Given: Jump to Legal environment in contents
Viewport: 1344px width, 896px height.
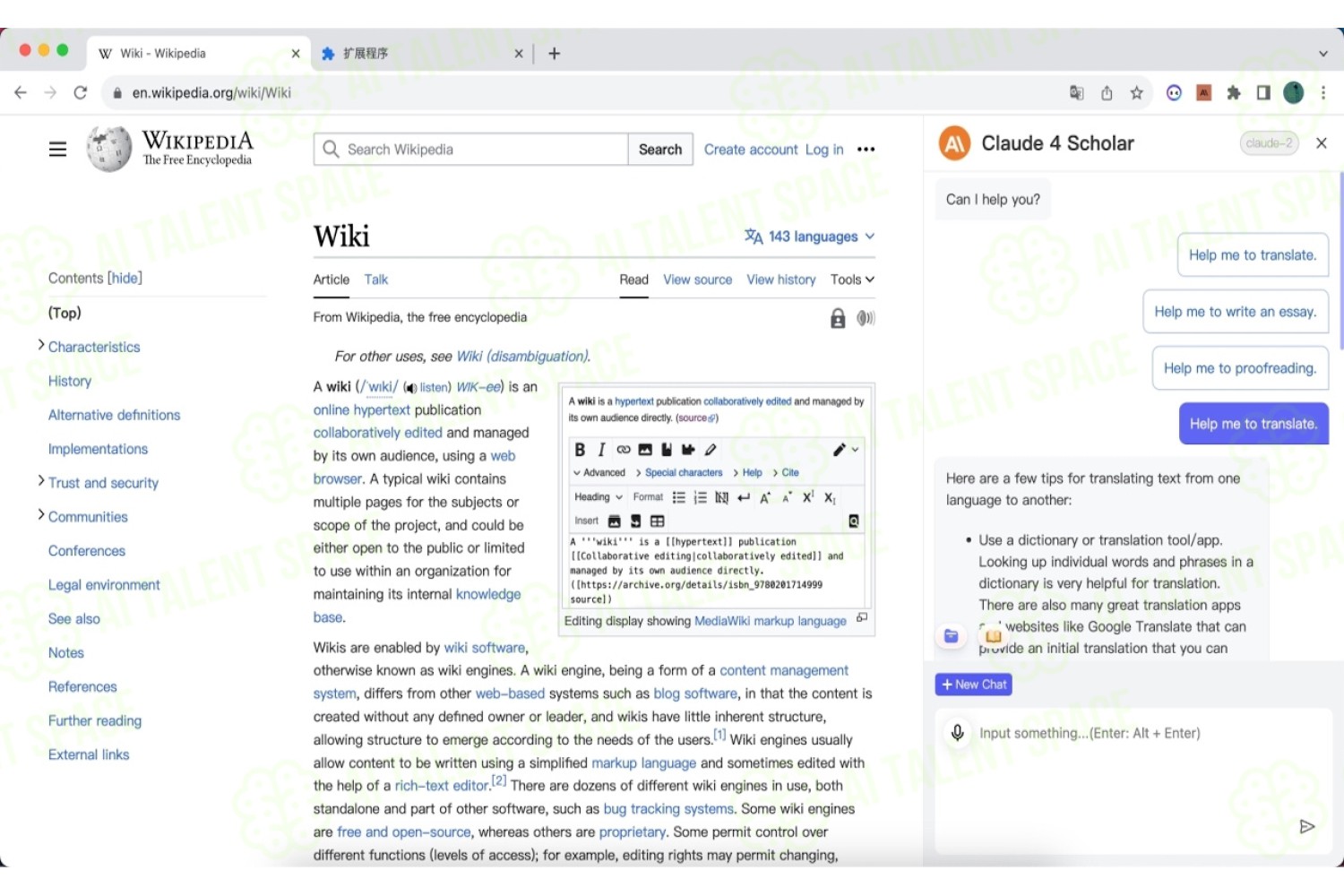Looking at the screenshot, I should pyautogui.click(x=104, y=585).
